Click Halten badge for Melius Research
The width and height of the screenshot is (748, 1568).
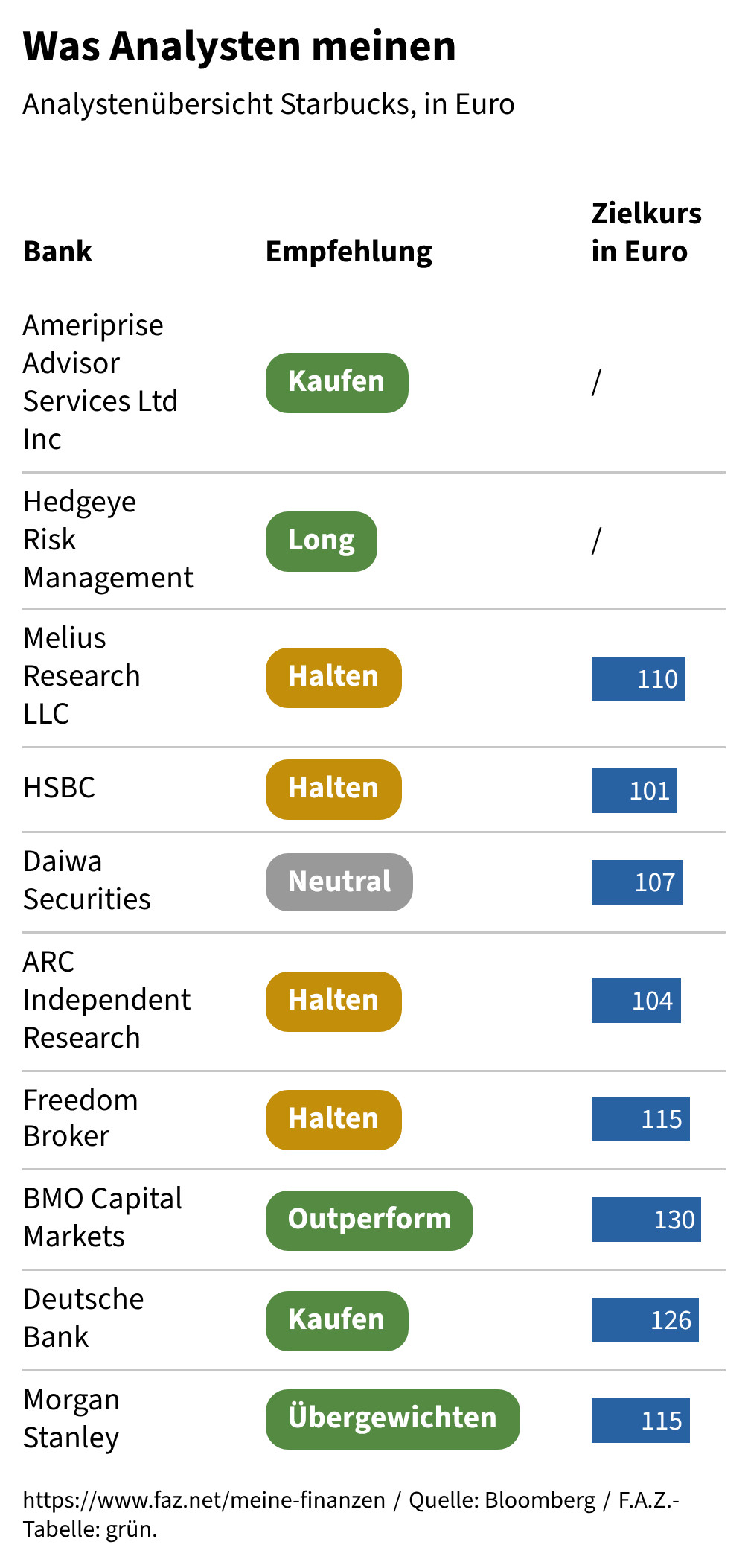[x=333, y=678]
